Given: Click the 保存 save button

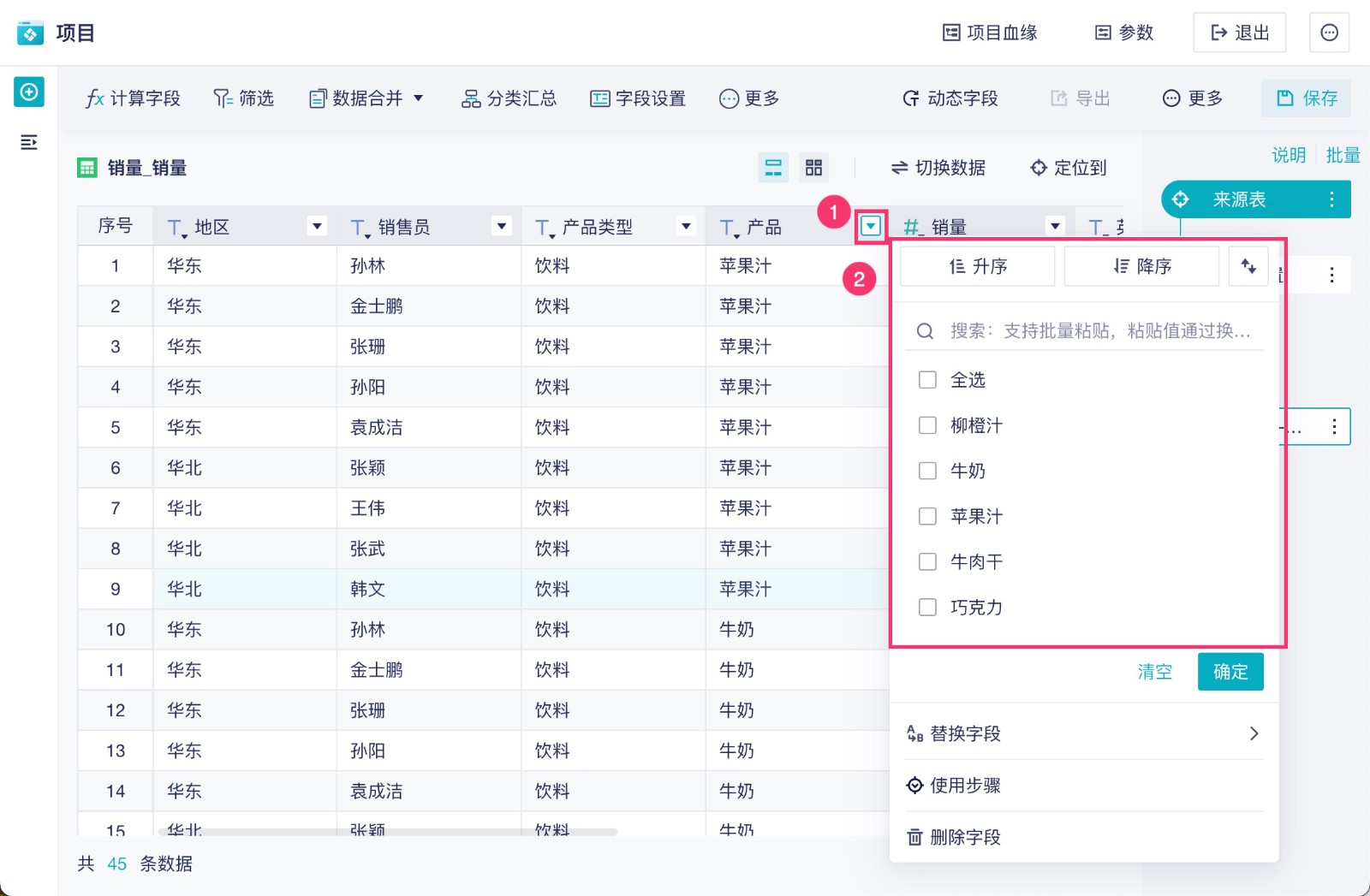Looking at the screenshot, I should (x=1307, y=98).
